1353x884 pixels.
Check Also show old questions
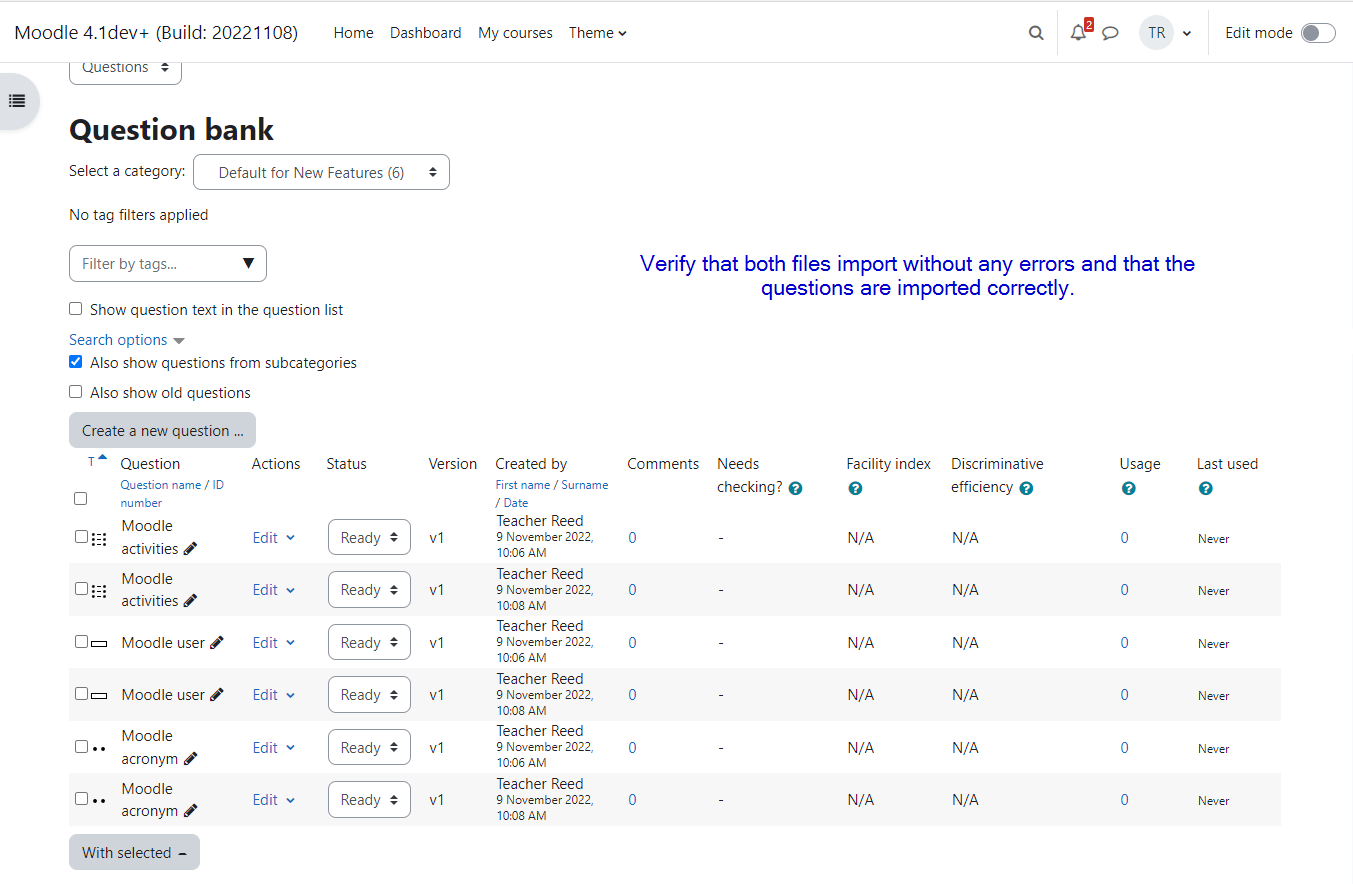(x=75, y=392)
